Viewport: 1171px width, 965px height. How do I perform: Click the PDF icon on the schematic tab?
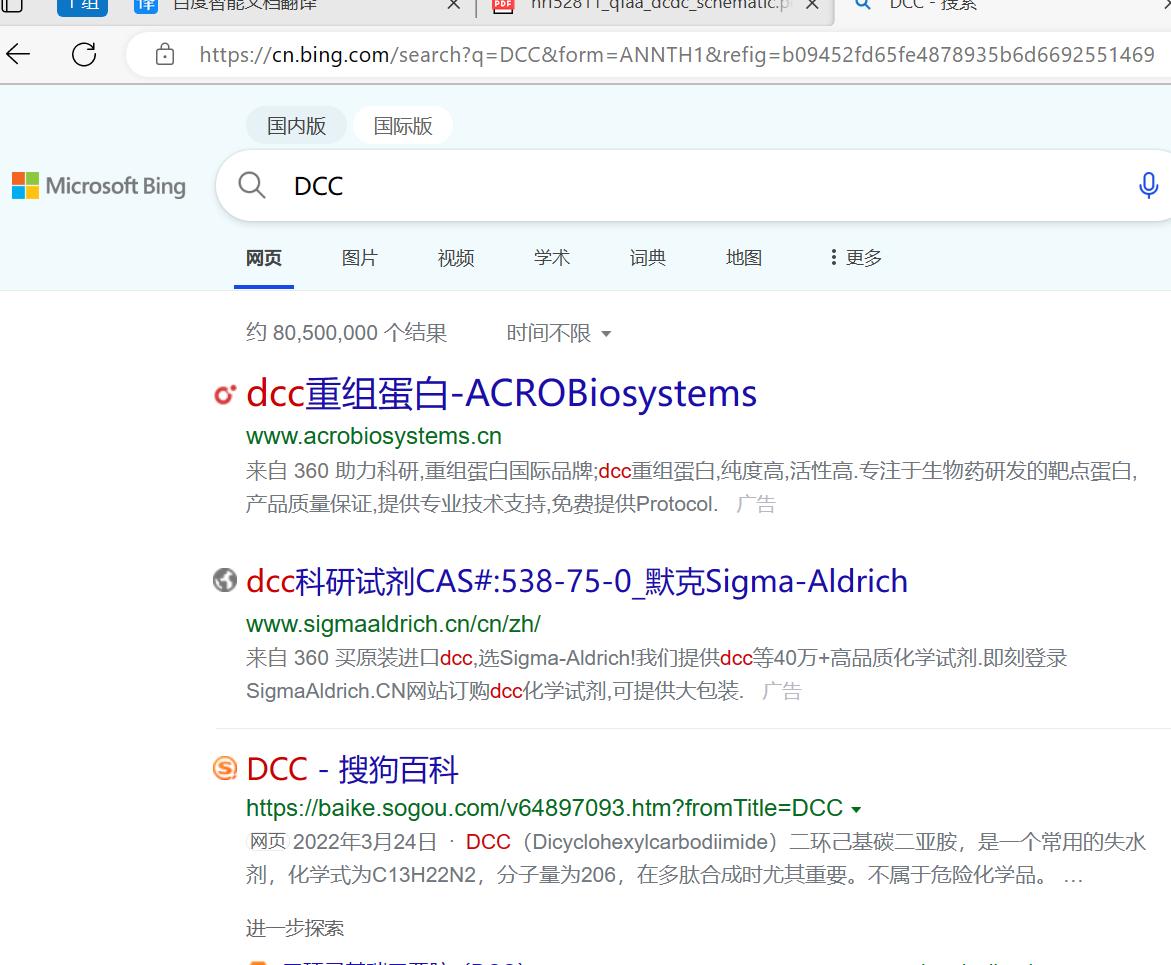(503, 5)
